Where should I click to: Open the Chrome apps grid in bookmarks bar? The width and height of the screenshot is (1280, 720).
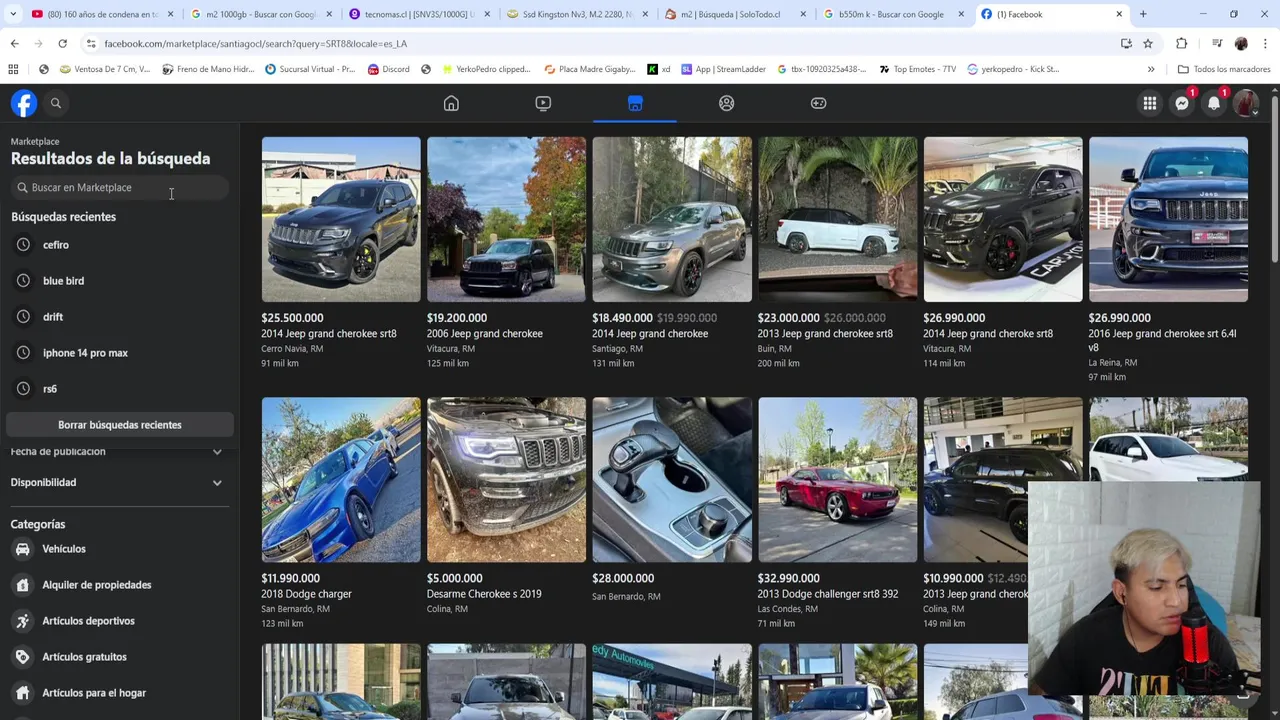pos(13,69)
